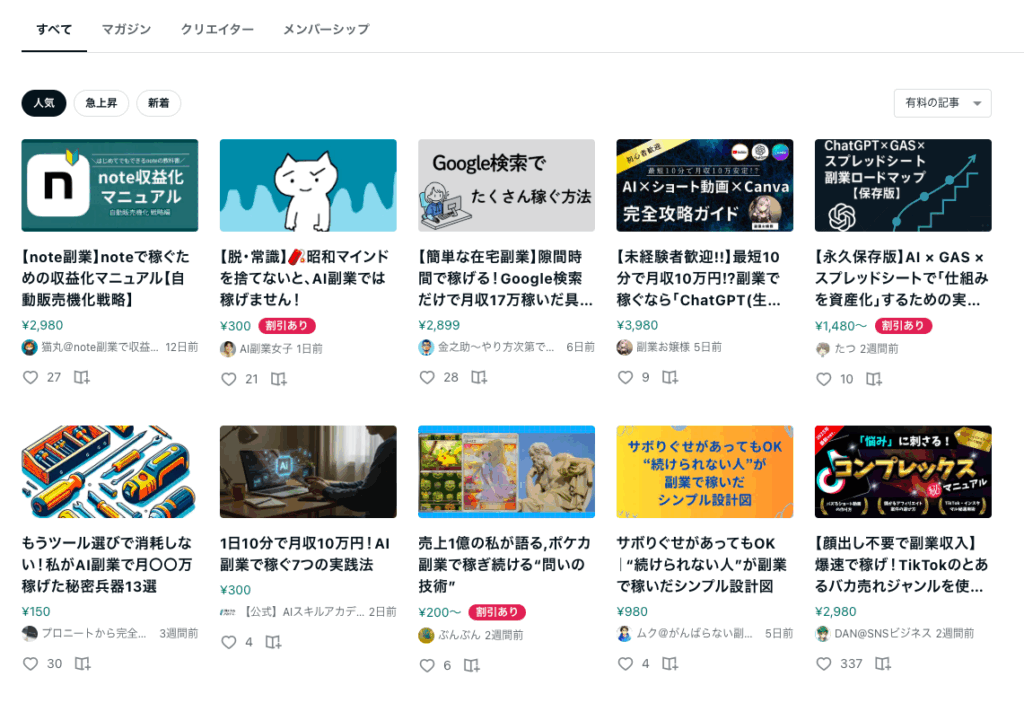Visit author 【公式】AIスキルアカデミー profile name

(x=304, y=612)
